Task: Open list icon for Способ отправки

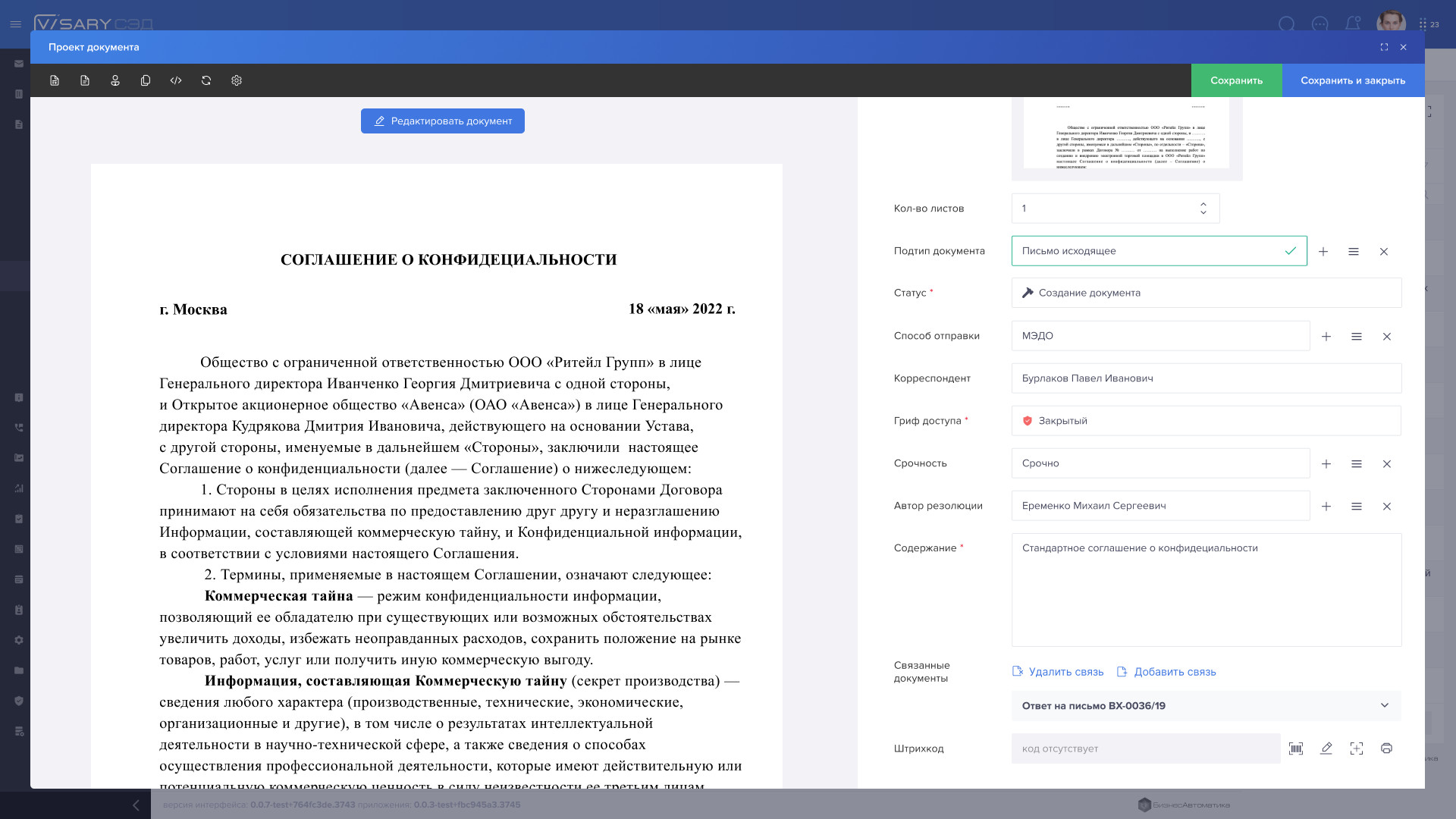Action: click(x=1357, y=337)
